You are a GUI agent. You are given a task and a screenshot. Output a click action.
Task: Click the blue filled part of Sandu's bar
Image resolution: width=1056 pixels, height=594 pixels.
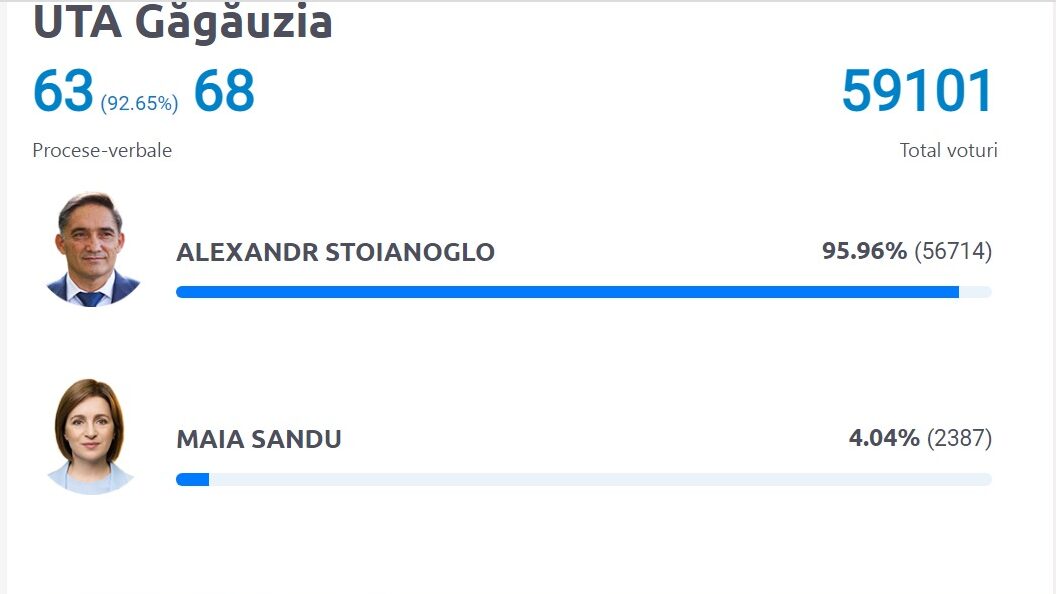click(192, 480)
